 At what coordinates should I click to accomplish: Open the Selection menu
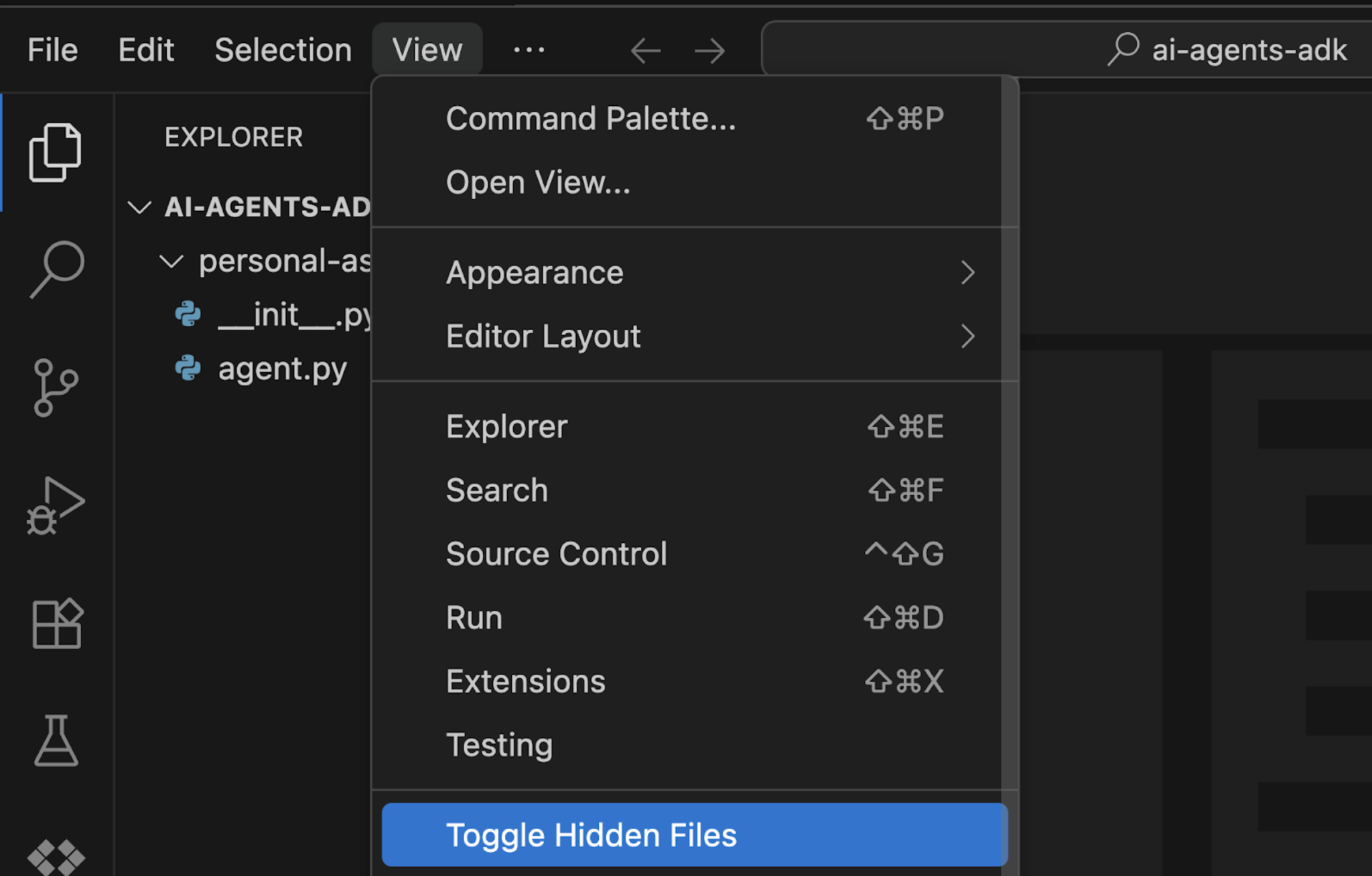click(x=283, y=50)
